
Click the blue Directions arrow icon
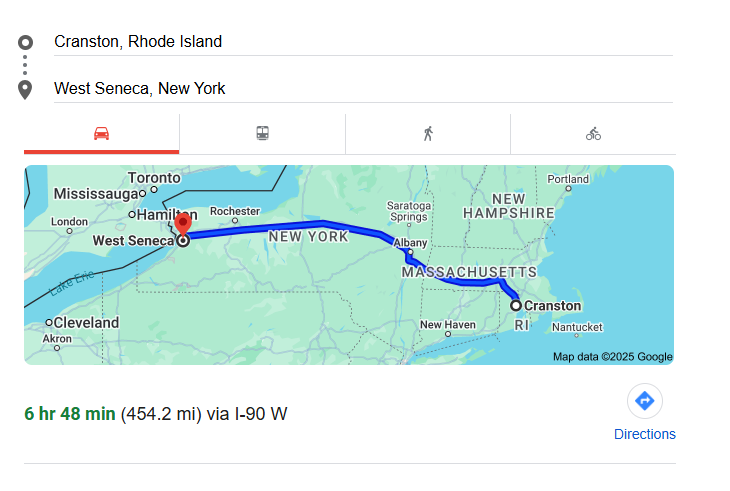click(644, 401)
